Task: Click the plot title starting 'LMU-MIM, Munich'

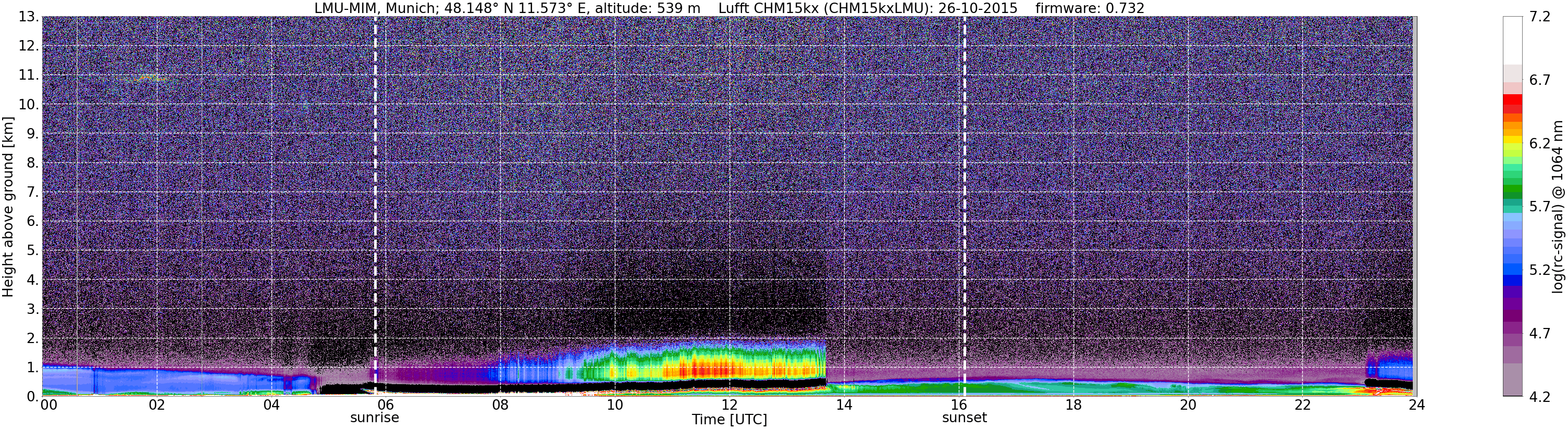Action: (729, 8)
